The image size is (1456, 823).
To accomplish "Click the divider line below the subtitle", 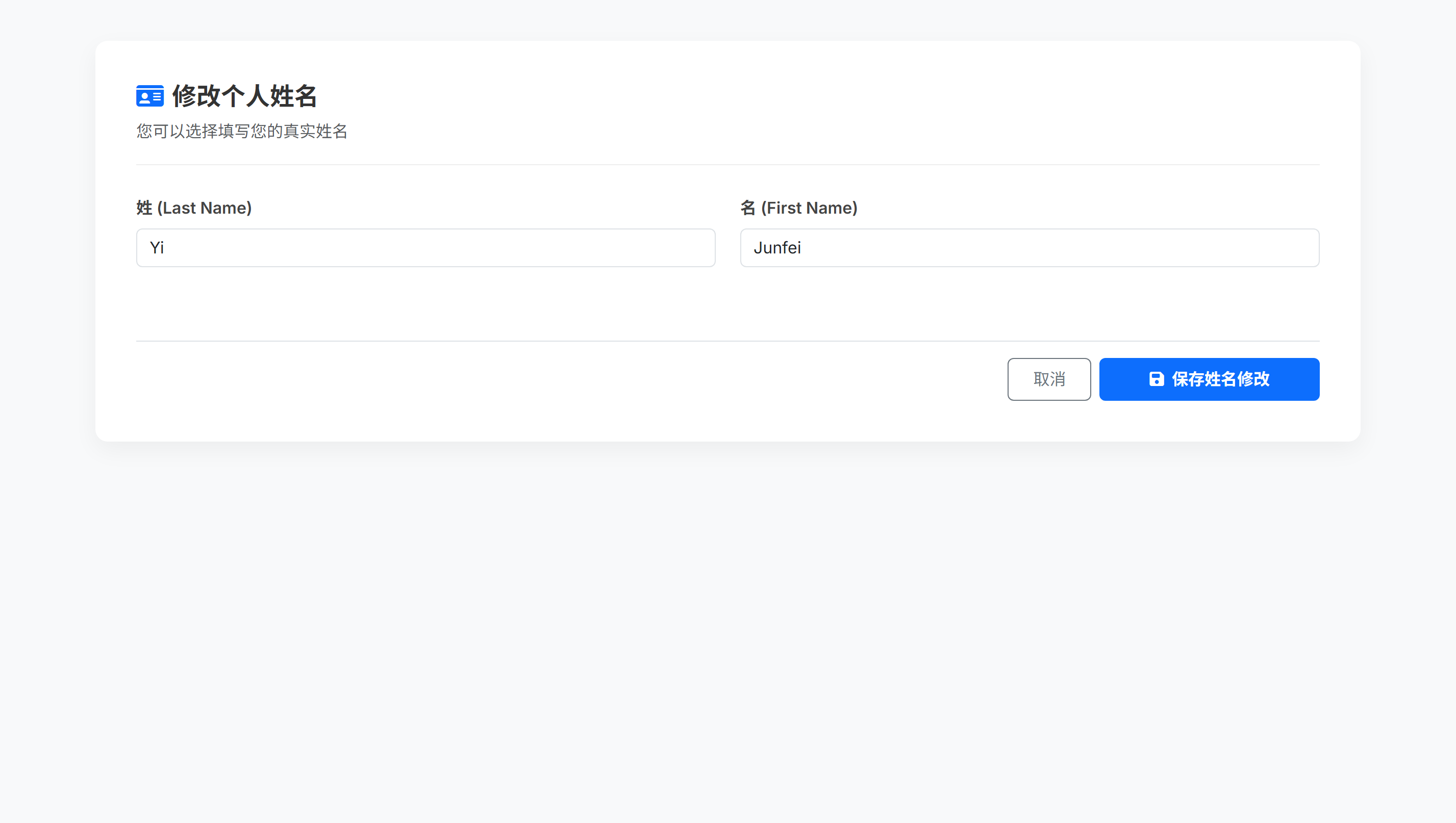I will click(x=727, y=165).
